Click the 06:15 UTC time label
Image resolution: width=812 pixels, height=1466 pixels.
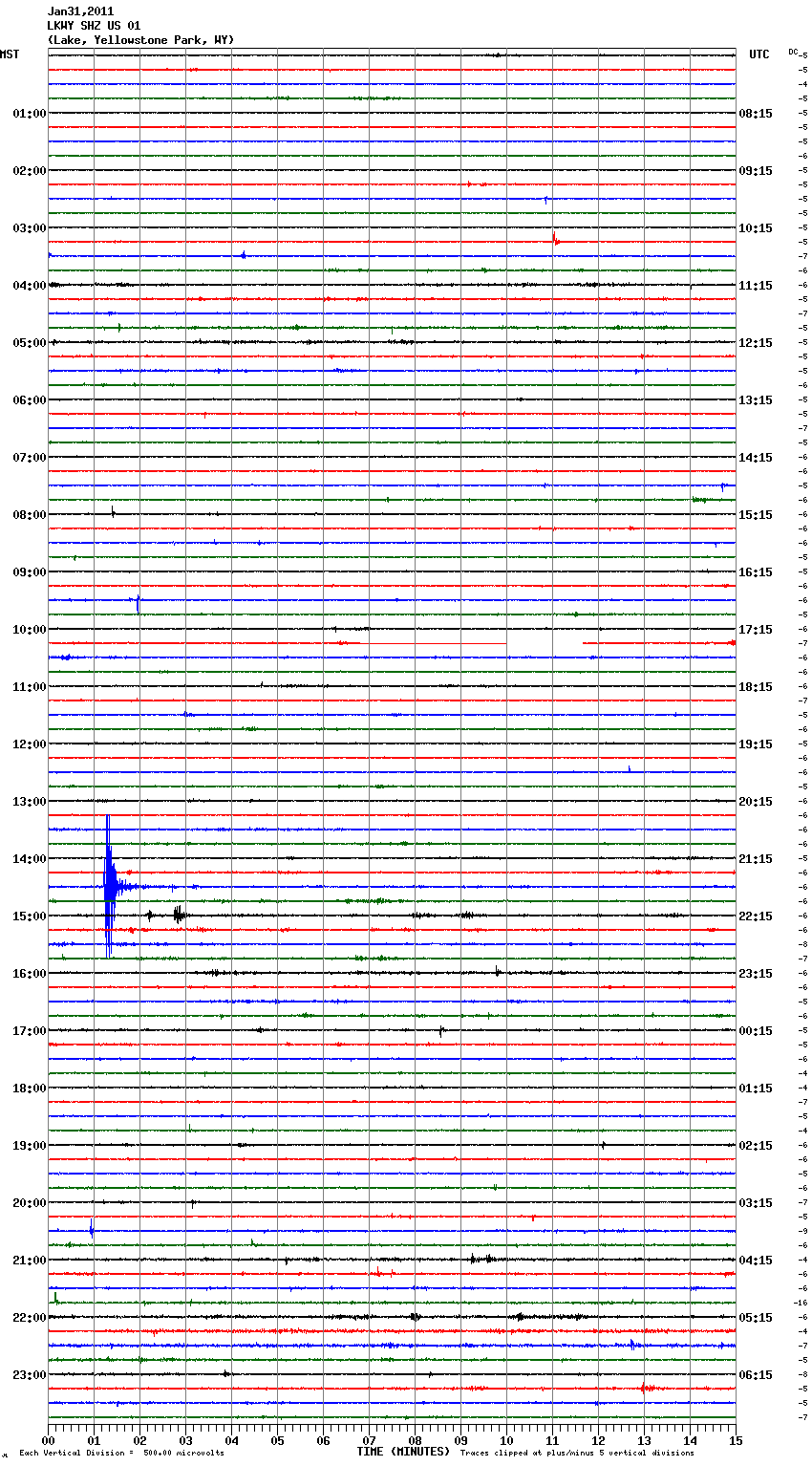coord(756,1375)
